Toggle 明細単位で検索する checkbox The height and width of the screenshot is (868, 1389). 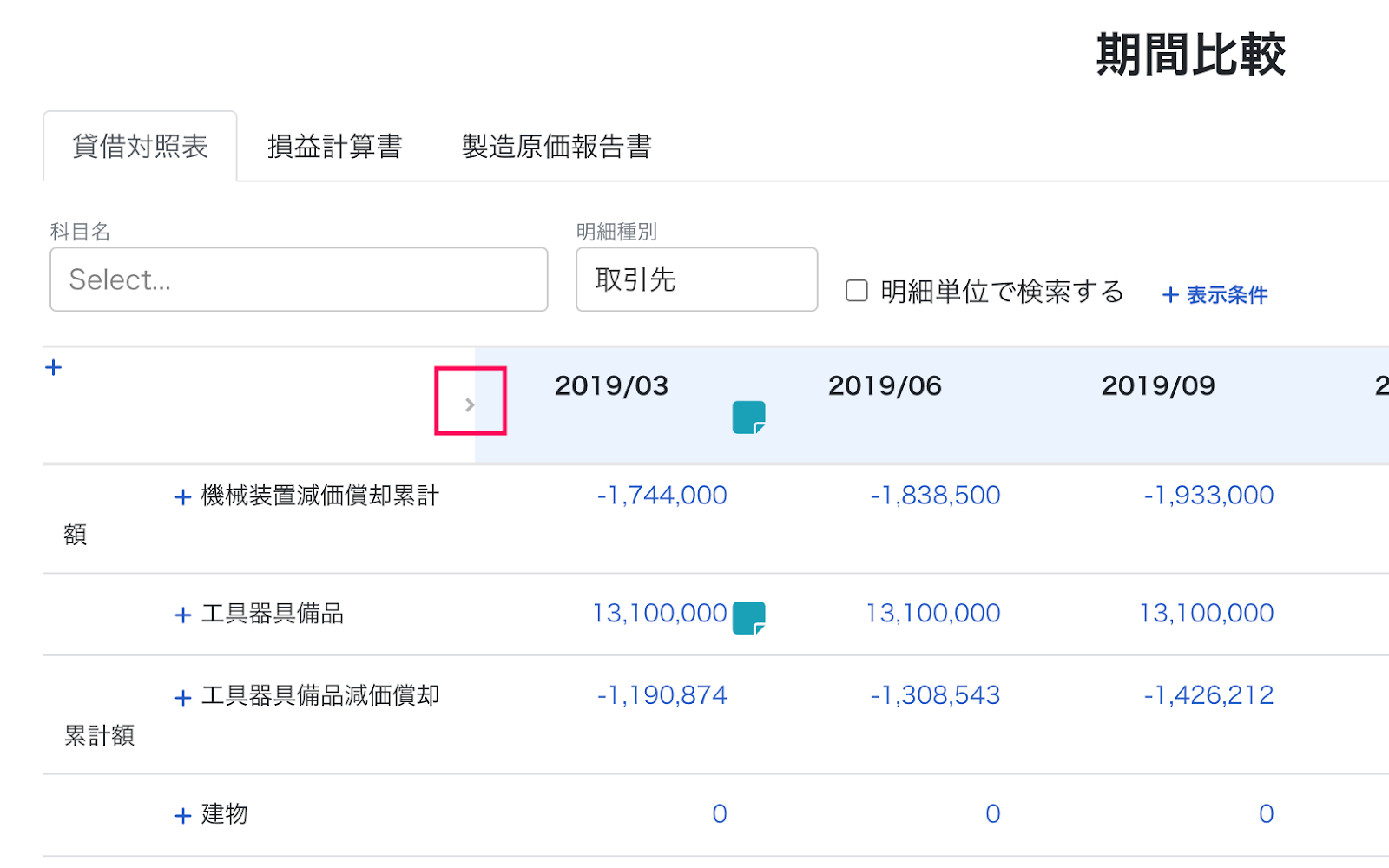857,291
